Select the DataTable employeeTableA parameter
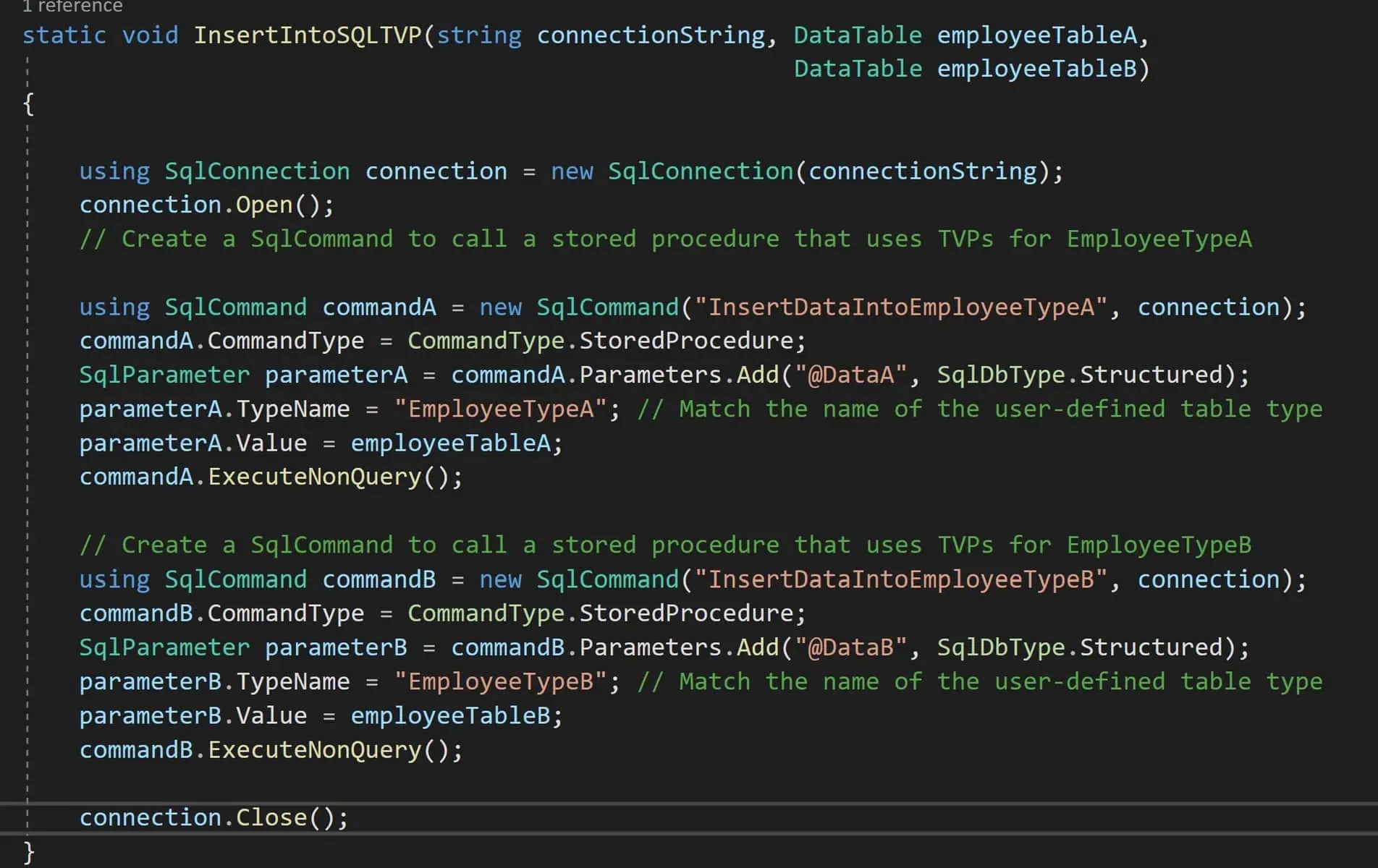Screen dimensions: 1378x868 tap(970, 35)
